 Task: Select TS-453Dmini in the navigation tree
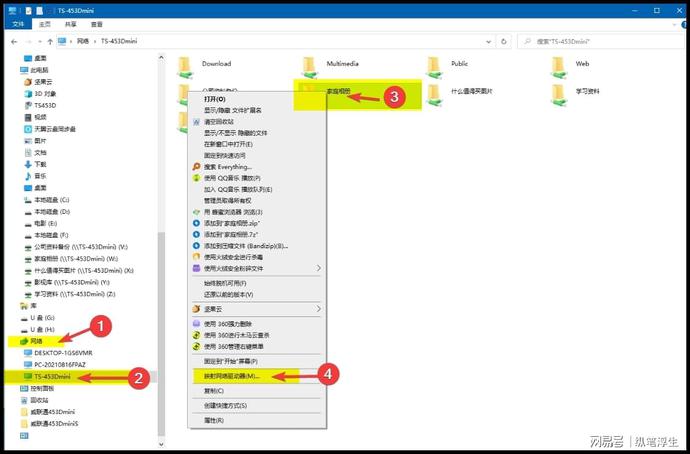pos(47,377)
